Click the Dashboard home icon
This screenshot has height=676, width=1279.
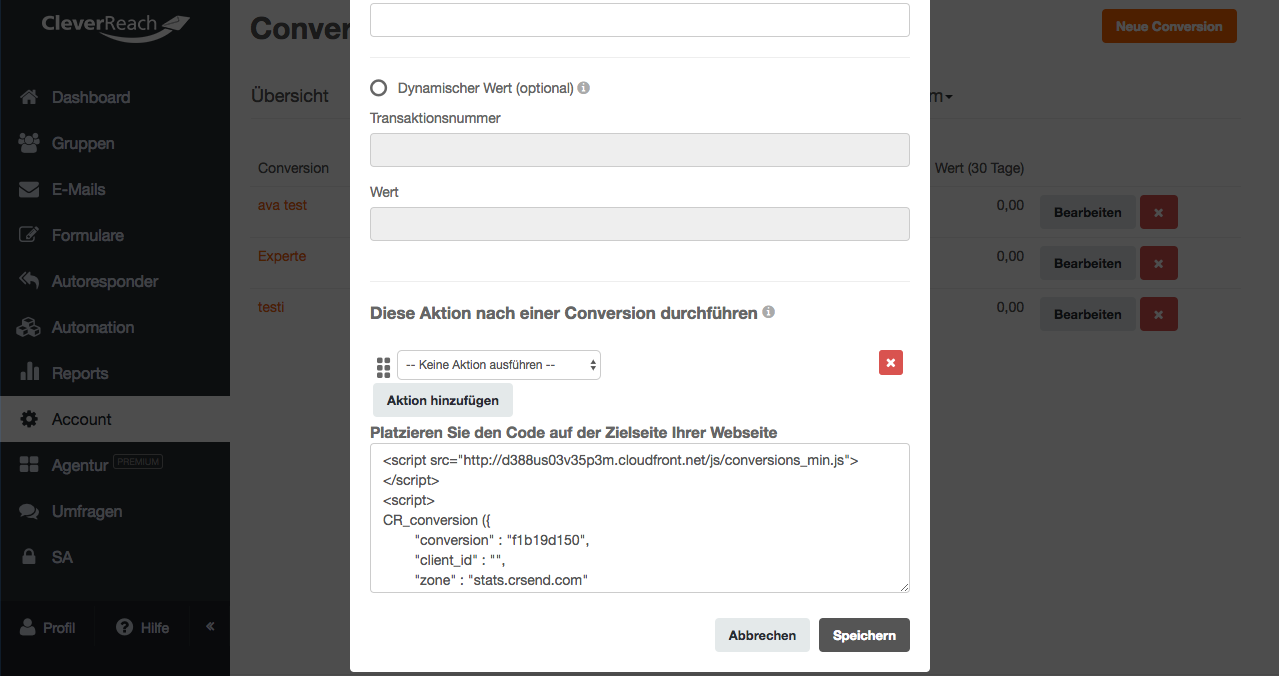[29, 97]
